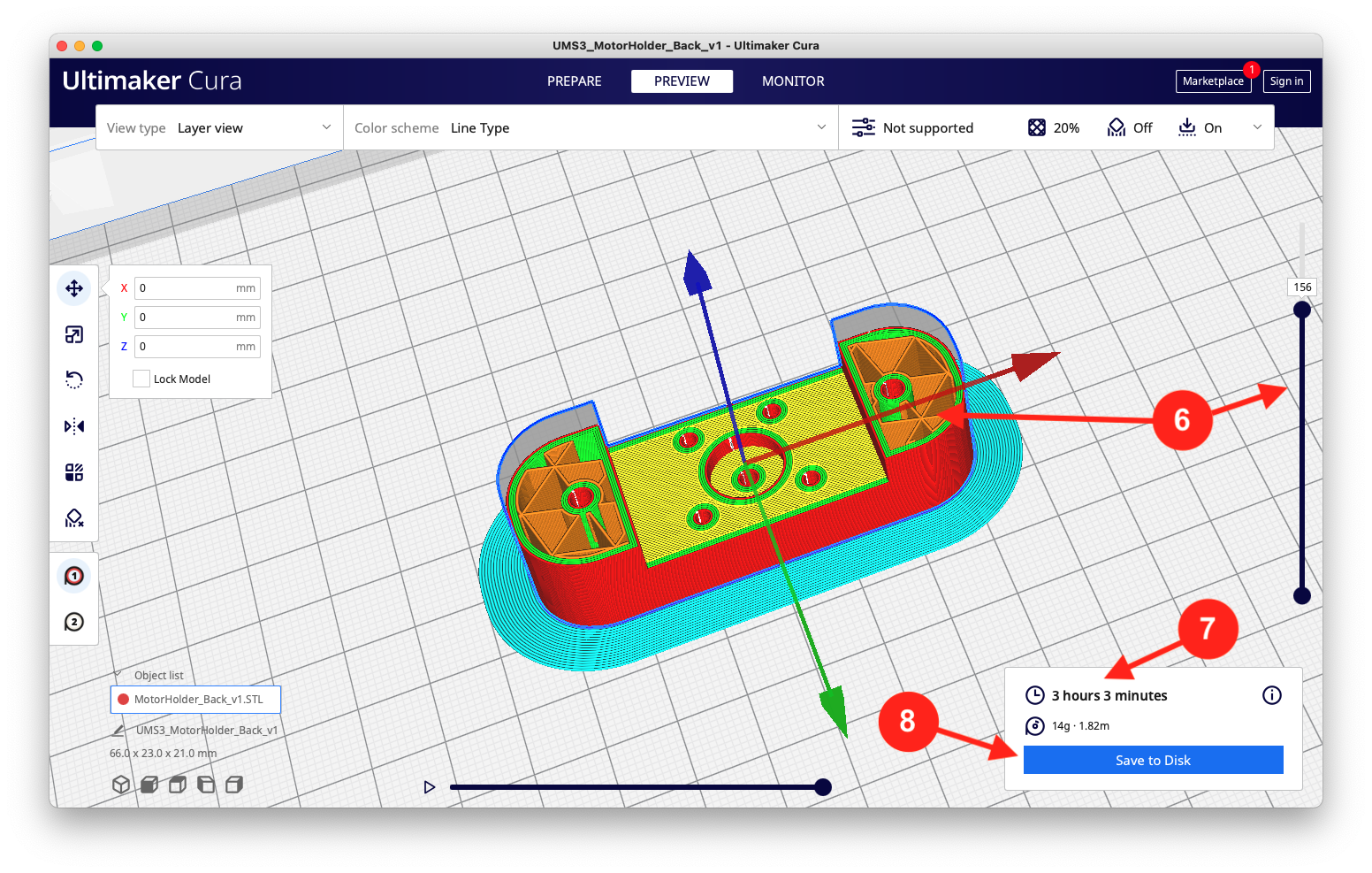Select the Support Blocker tool
This screenshot has width=1372, height=873.
(x=74, y=517)
